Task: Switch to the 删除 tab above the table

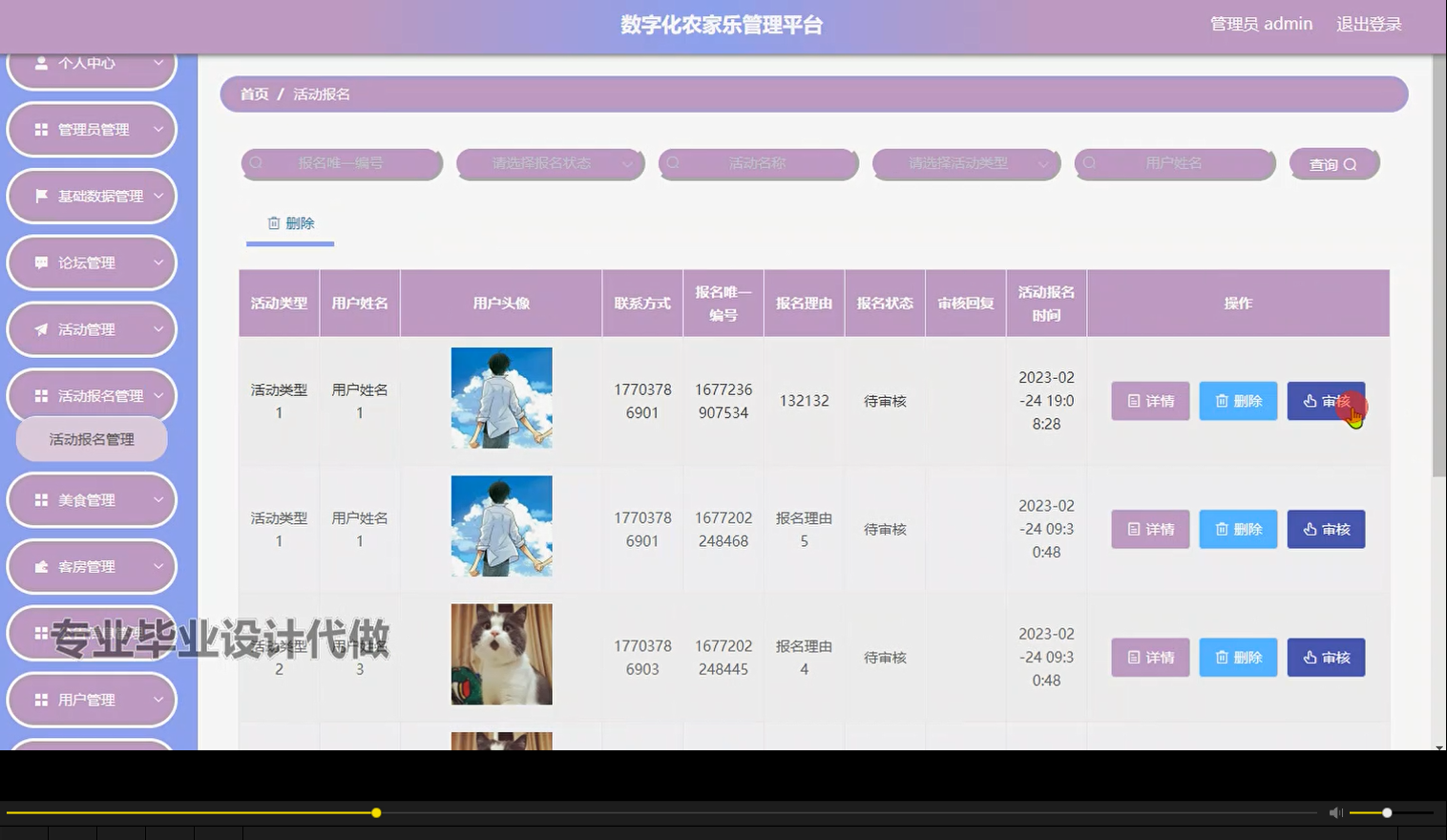Action: (x=289, y=222)
